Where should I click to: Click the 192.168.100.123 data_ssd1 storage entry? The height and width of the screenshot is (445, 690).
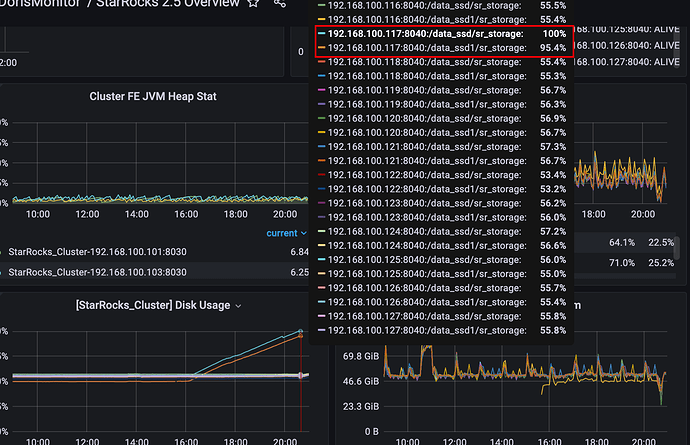coord(442,217)
